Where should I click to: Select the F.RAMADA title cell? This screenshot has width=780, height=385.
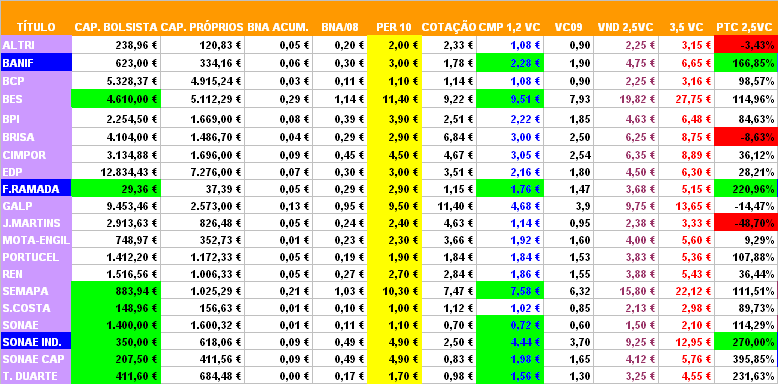click(36, 189)
